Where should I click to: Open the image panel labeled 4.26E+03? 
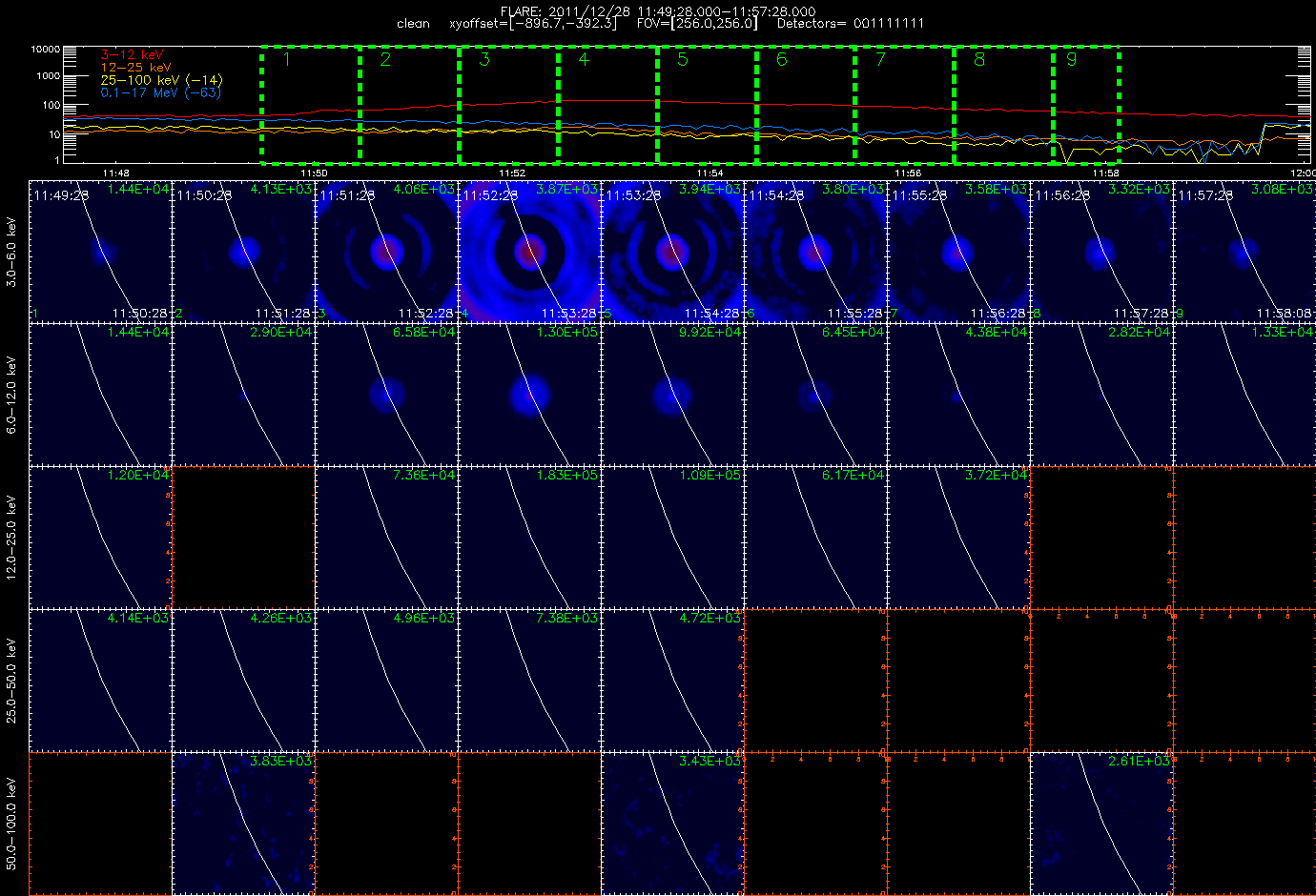pyautogui.click(x=243, y=681)
